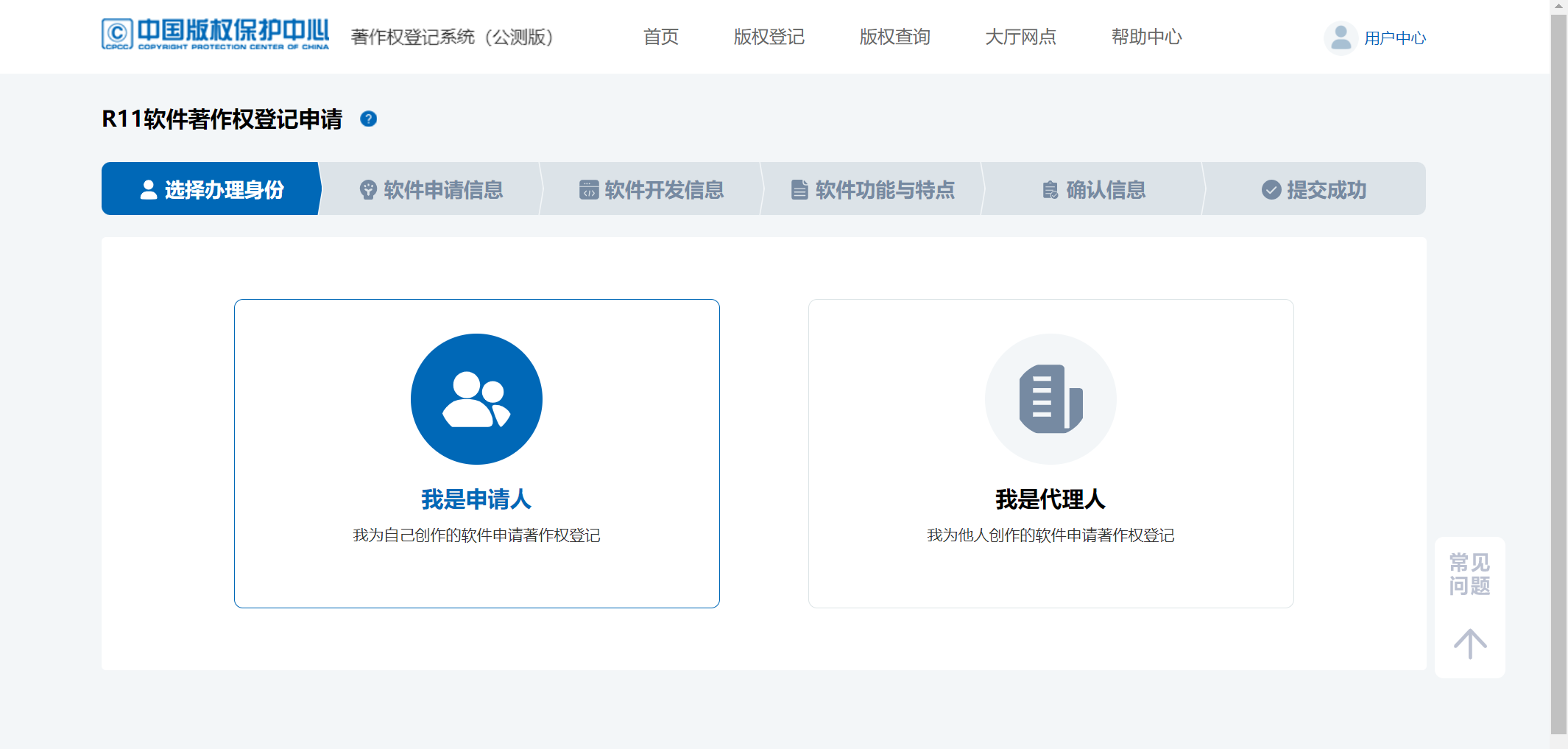Image resolution: width=1568 pixels, height=749 pixels.
Task: Click the user avatar icon
Action: pos(1341,38)
